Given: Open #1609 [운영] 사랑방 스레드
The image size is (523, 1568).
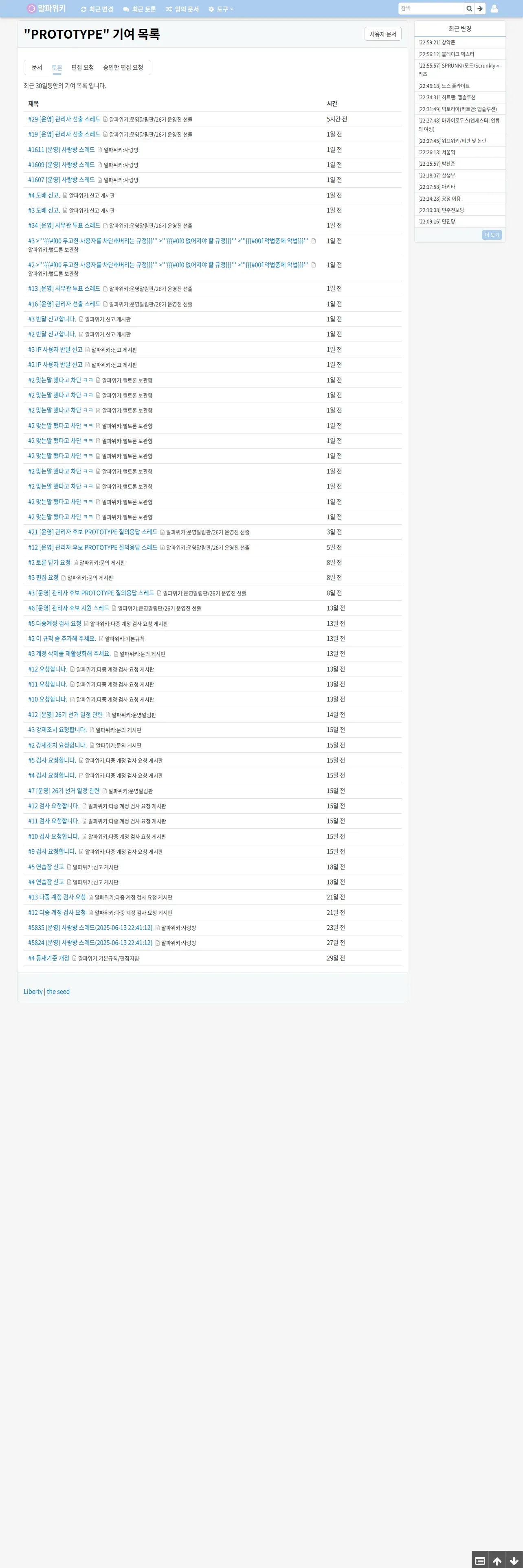Looking at the screenshot, I should pyautogui.click(x=62, y=165).
